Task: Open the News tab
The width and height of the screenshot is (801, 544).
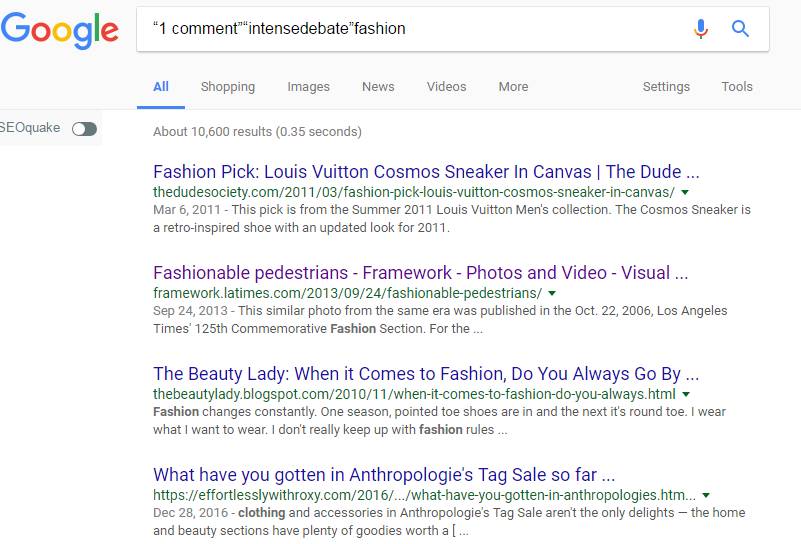Action: 378,87
